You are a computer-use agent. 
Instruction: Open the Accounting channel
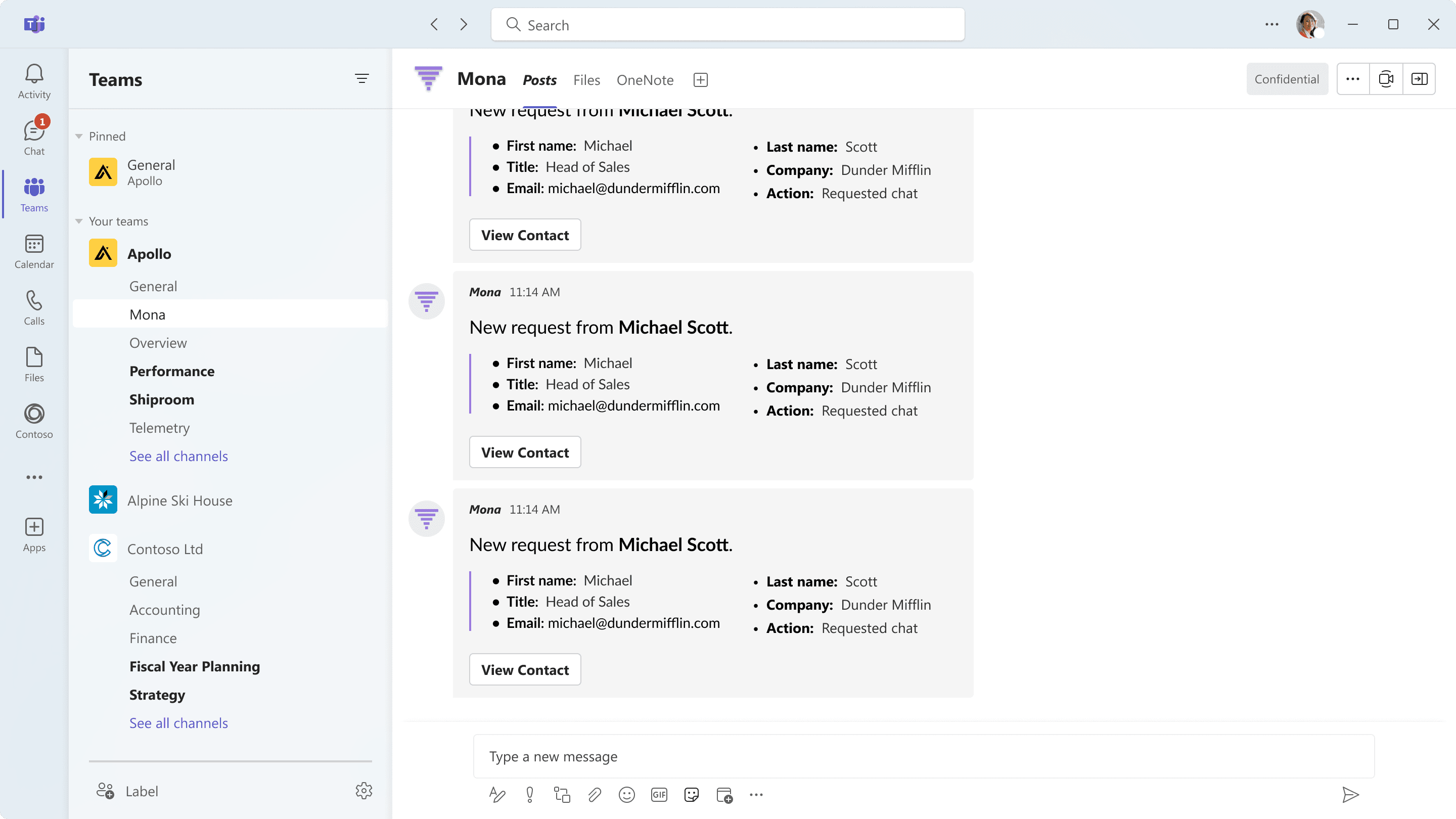point(230,609)
